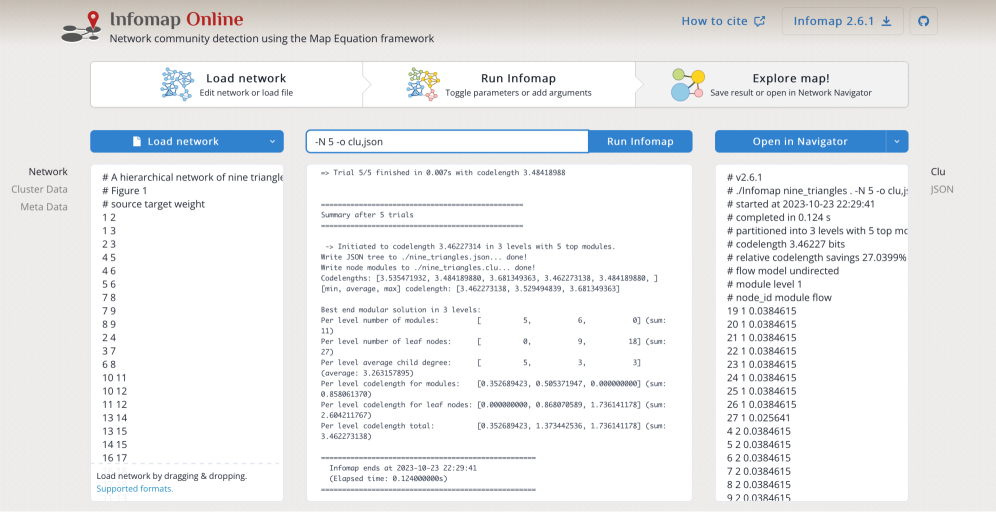Click the external link icon beside How to cite
996x512 pixels.
tap(760, 21)
